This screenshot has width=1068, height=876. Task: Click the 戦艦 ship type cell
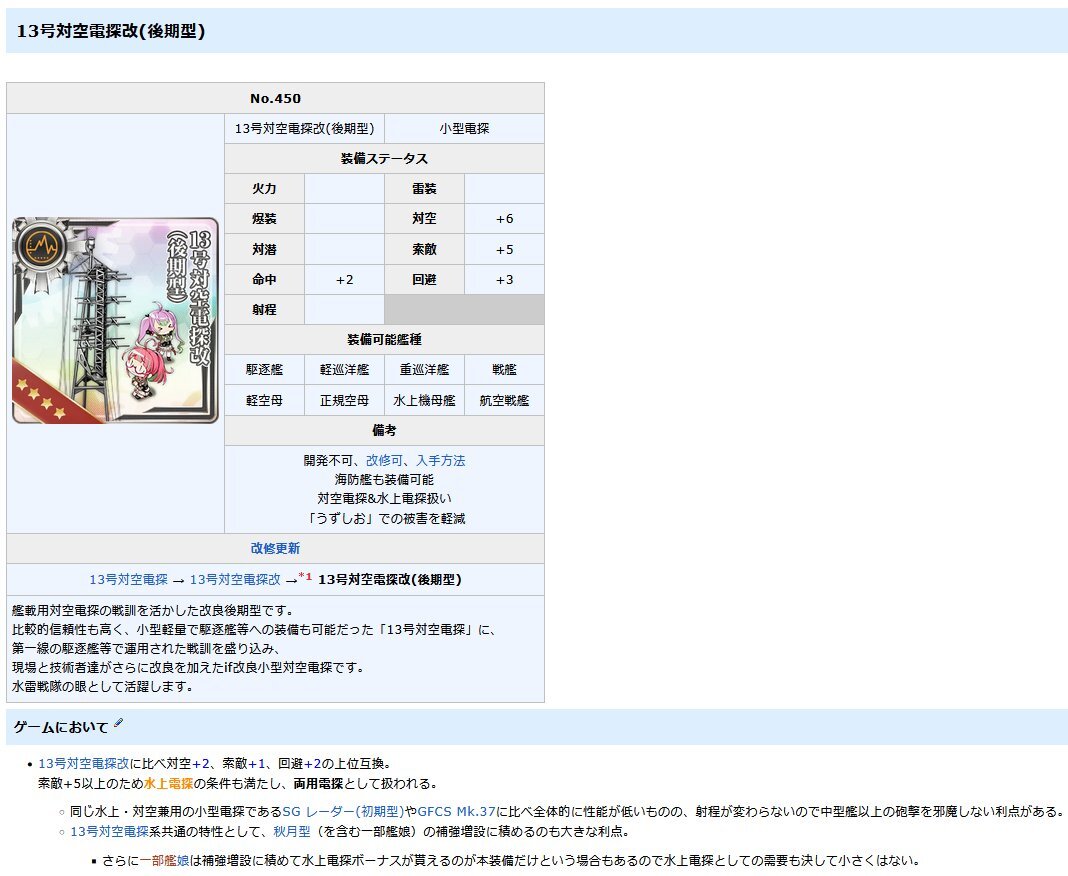pyautogui.click(x=504, y=369)
